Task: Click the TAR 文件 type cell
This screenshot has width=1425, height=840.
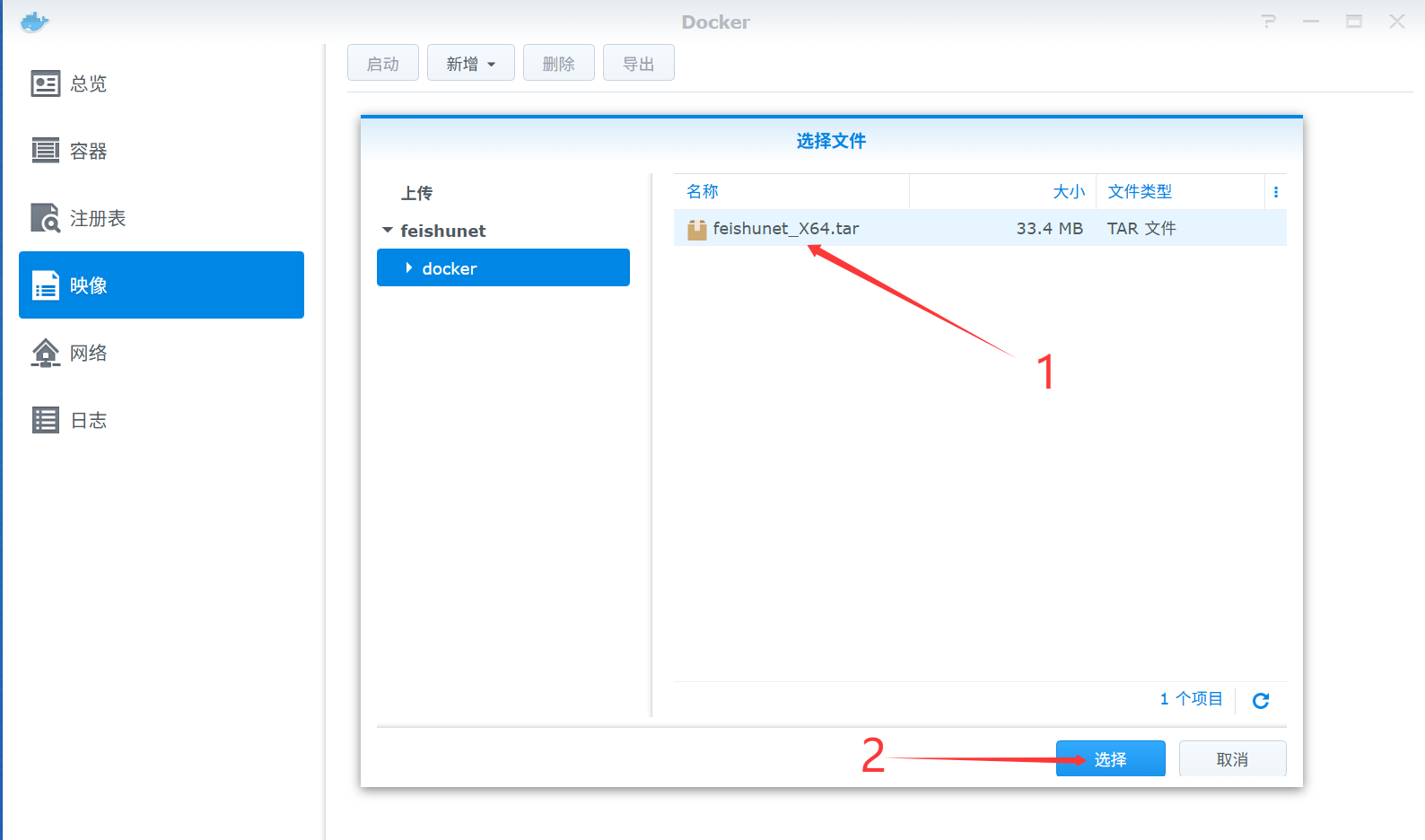Action: [x=1141, y=228]
